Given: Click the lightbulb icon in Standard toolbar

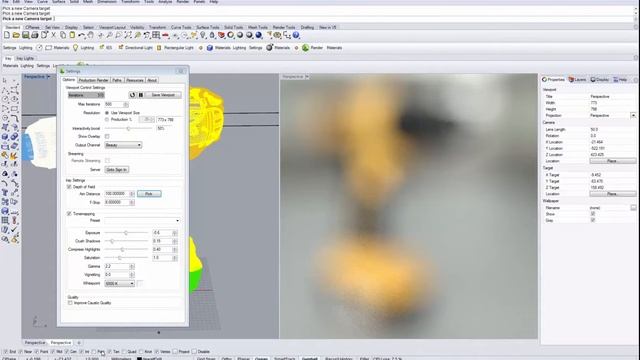Looking at the screenshot, I should (x=202, y=36).
